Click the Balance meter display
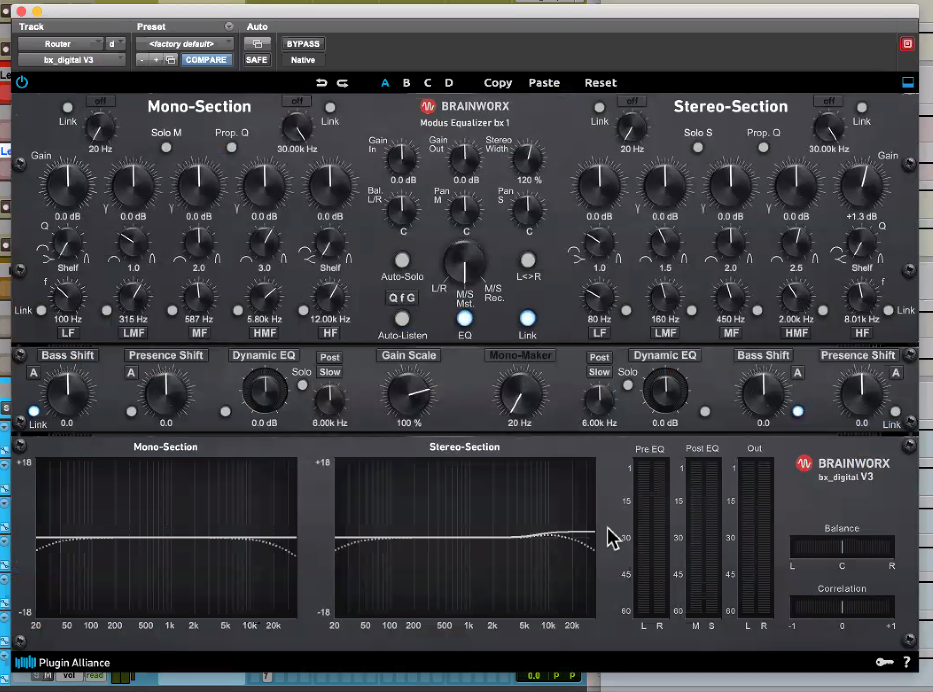This screenshot has width=933, height=692. click(842, 546)
